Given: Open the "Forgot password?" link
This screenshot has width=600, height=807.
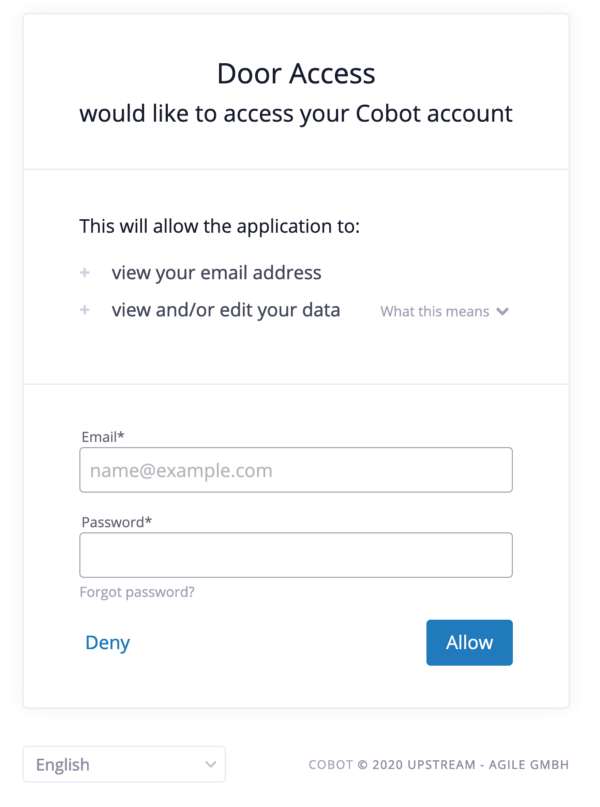Looking at the screenshot, I should click(x=137, y=592).
